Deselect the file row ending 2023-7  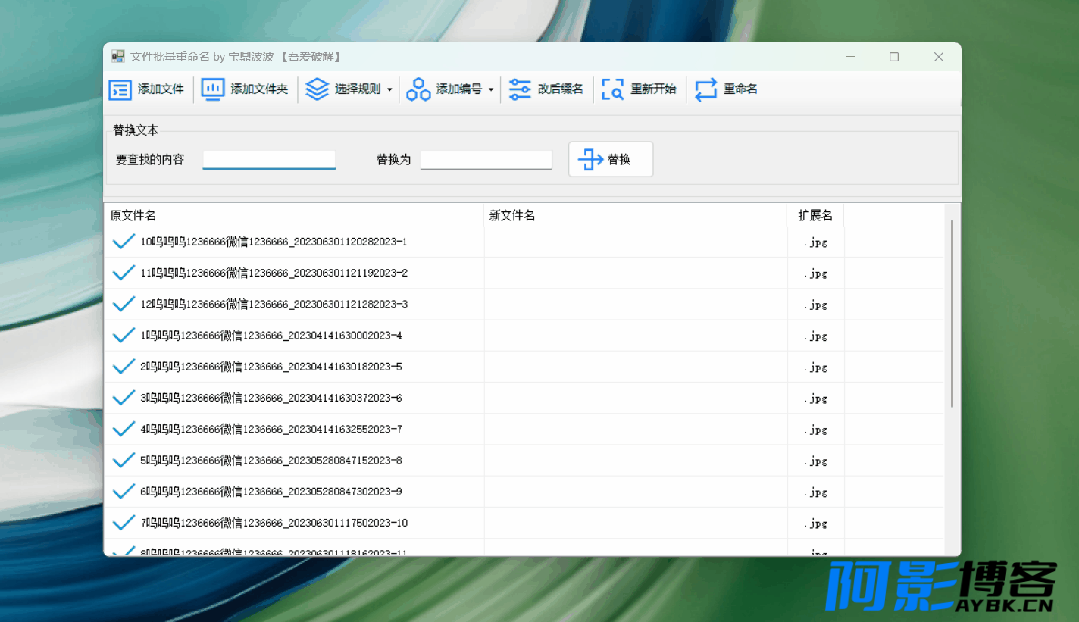click(x=123, y=429)
